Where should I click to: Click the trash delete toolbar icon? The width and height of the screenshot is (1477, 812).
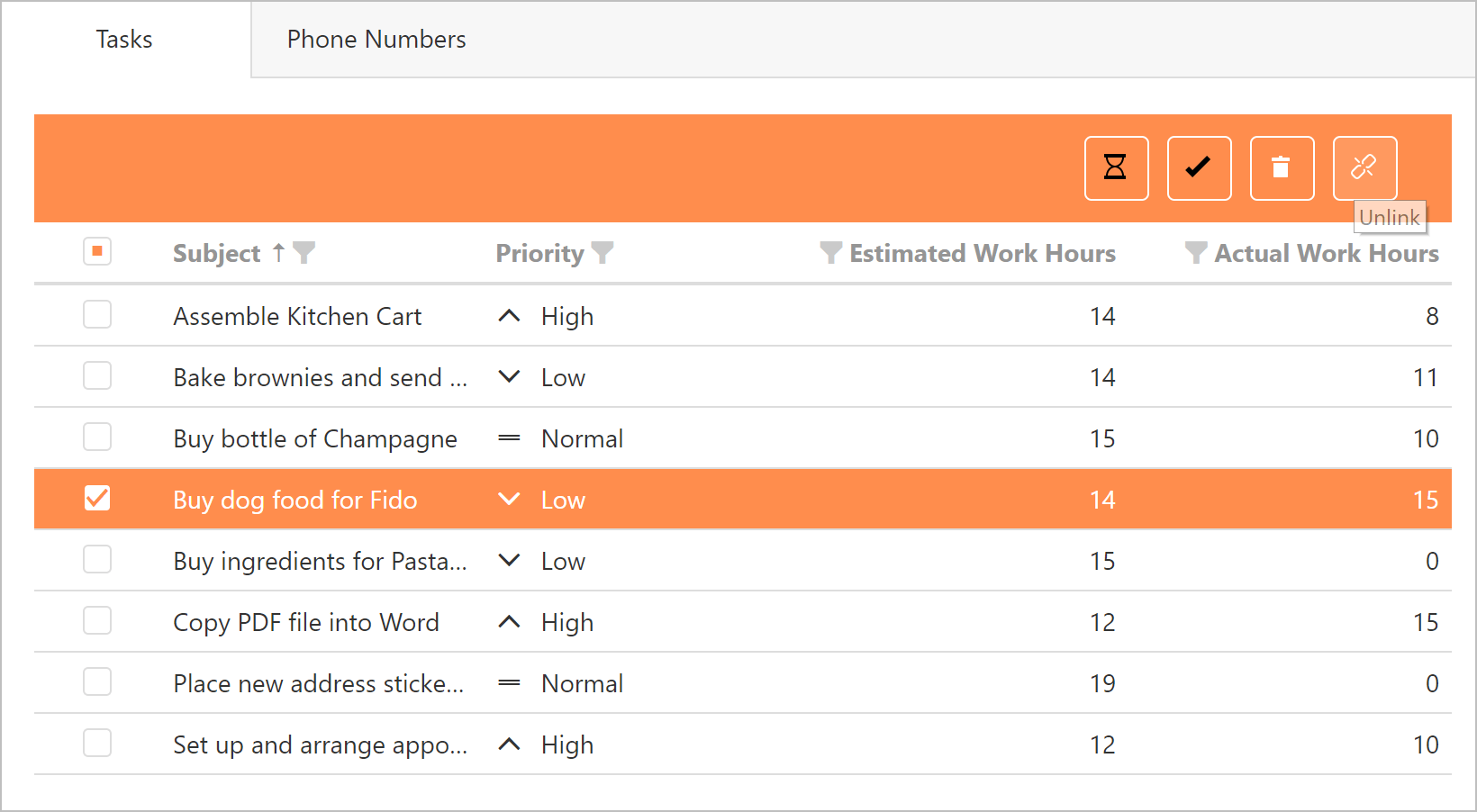click(1282, 167)
